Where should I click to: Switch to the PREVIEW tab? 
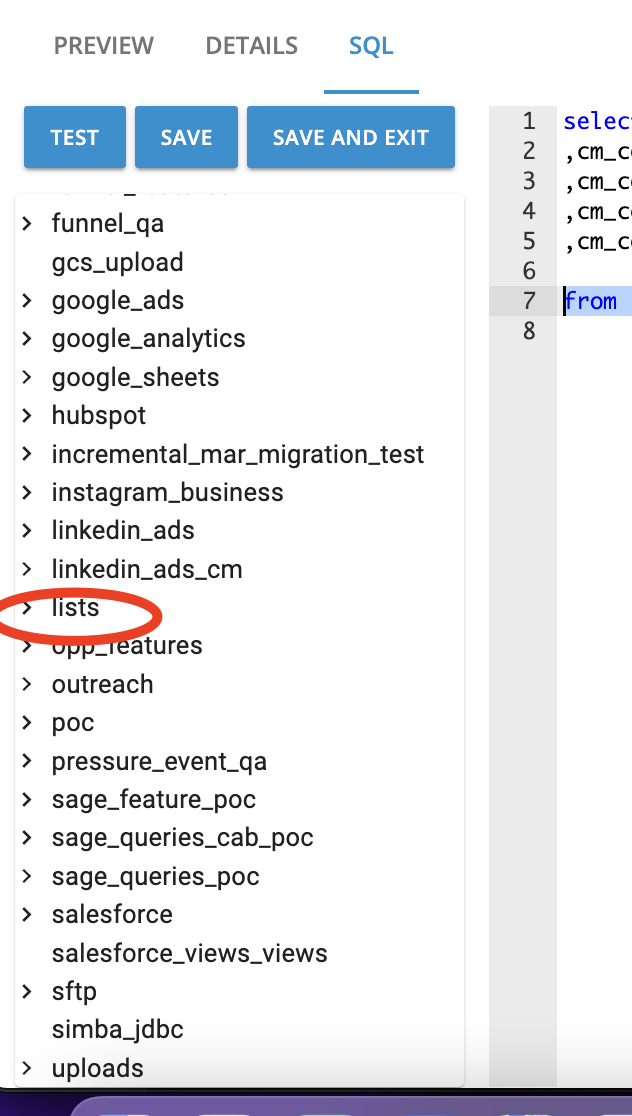(x=104, y=46)
